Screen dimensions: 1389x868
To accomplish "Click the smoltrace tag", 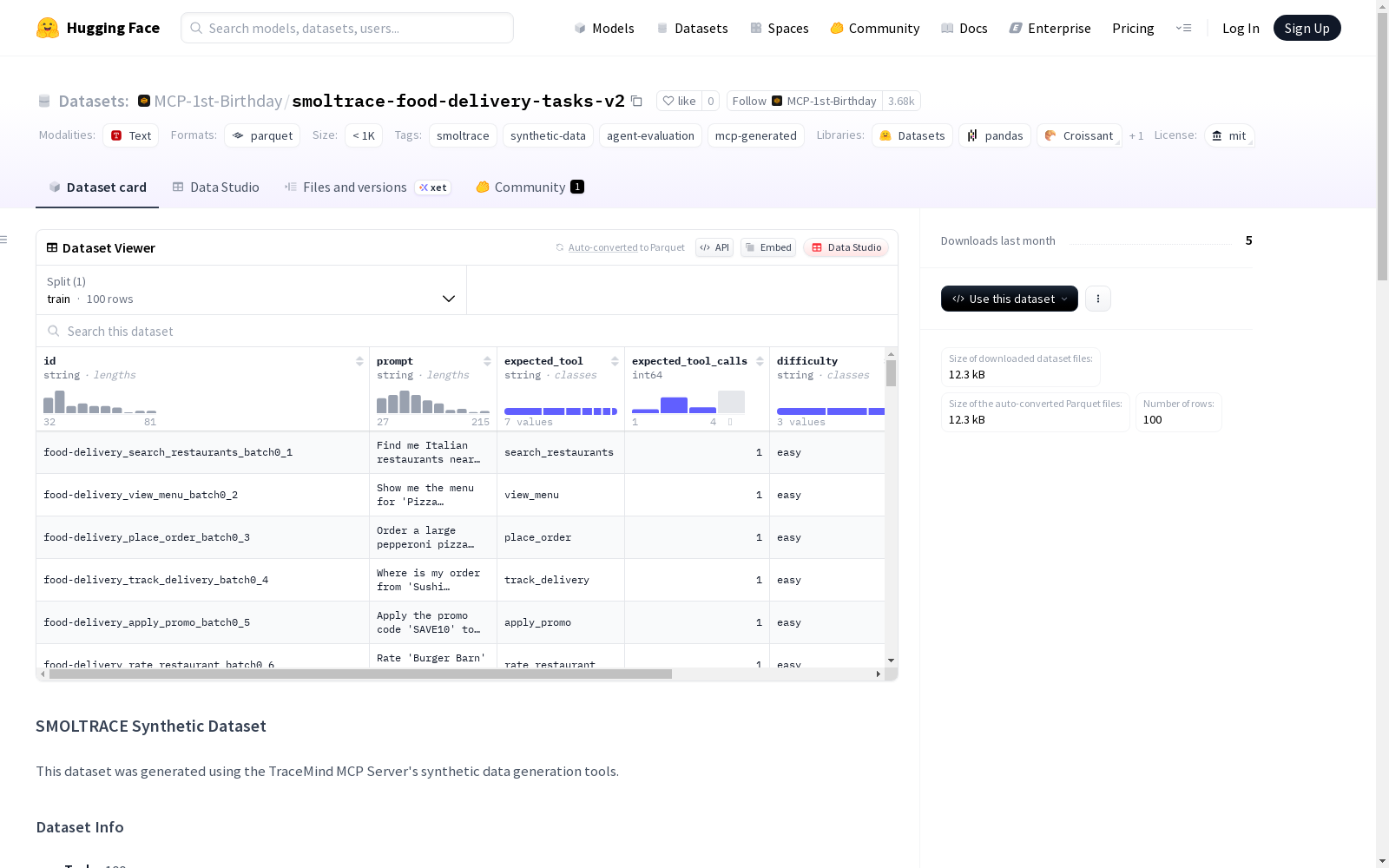I will (x=463, y=135).
